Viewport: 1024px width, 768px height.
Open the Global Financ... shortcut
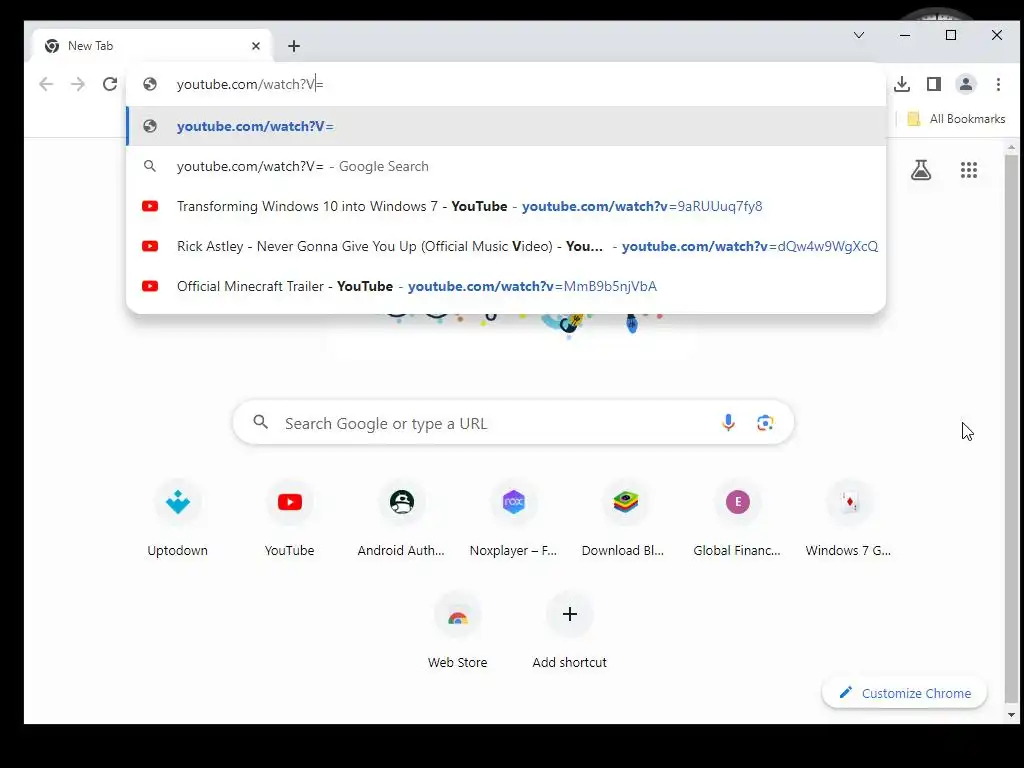737,519
